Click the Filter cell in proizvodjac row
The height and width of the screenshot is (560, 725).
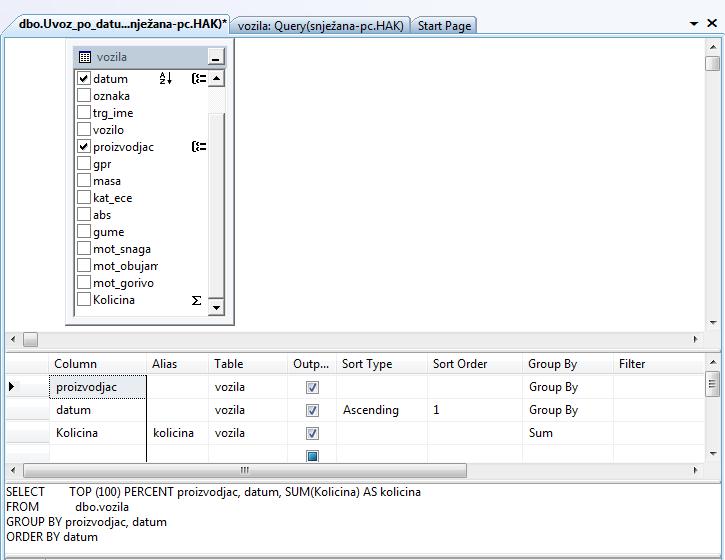coord(658,387)
